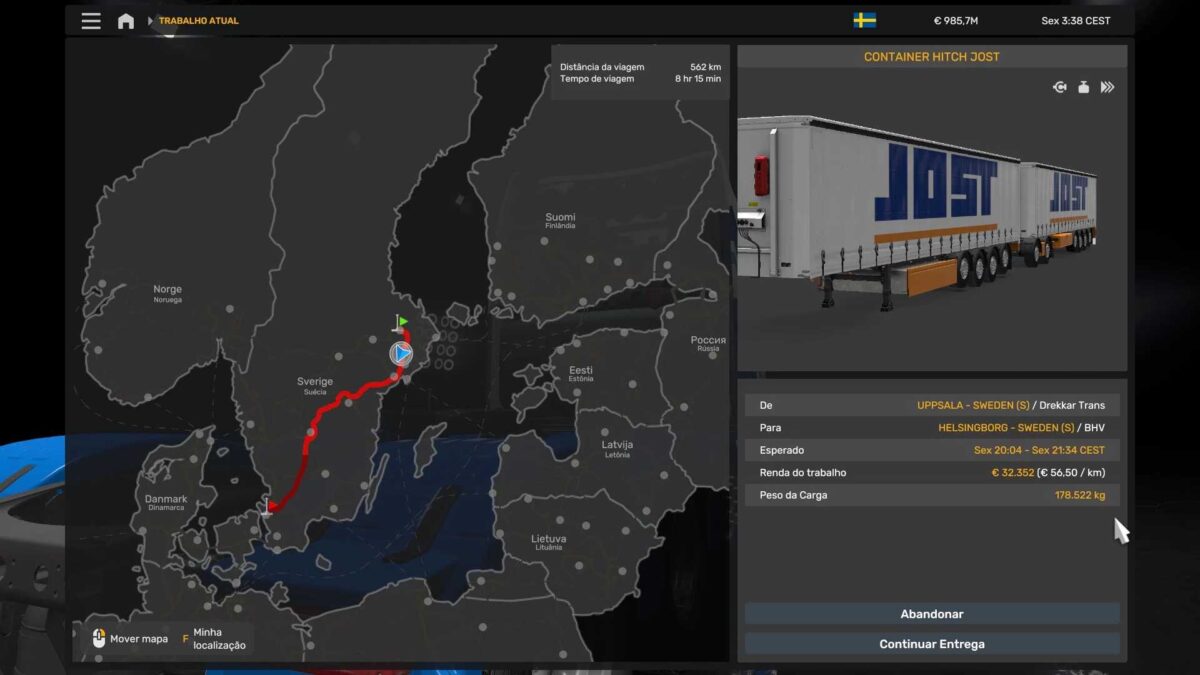
Task: Expand the breadcrumb chevron next to TRABALHO ATUAL
Action: tap(148, 20)
